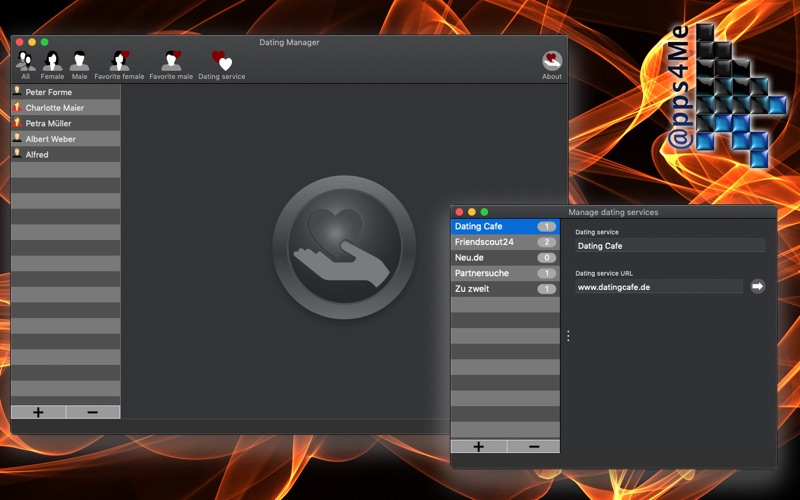The height and width of the screenshot is (500, 800).
Task: Click the split view divider handle
Action: (568, 336)
